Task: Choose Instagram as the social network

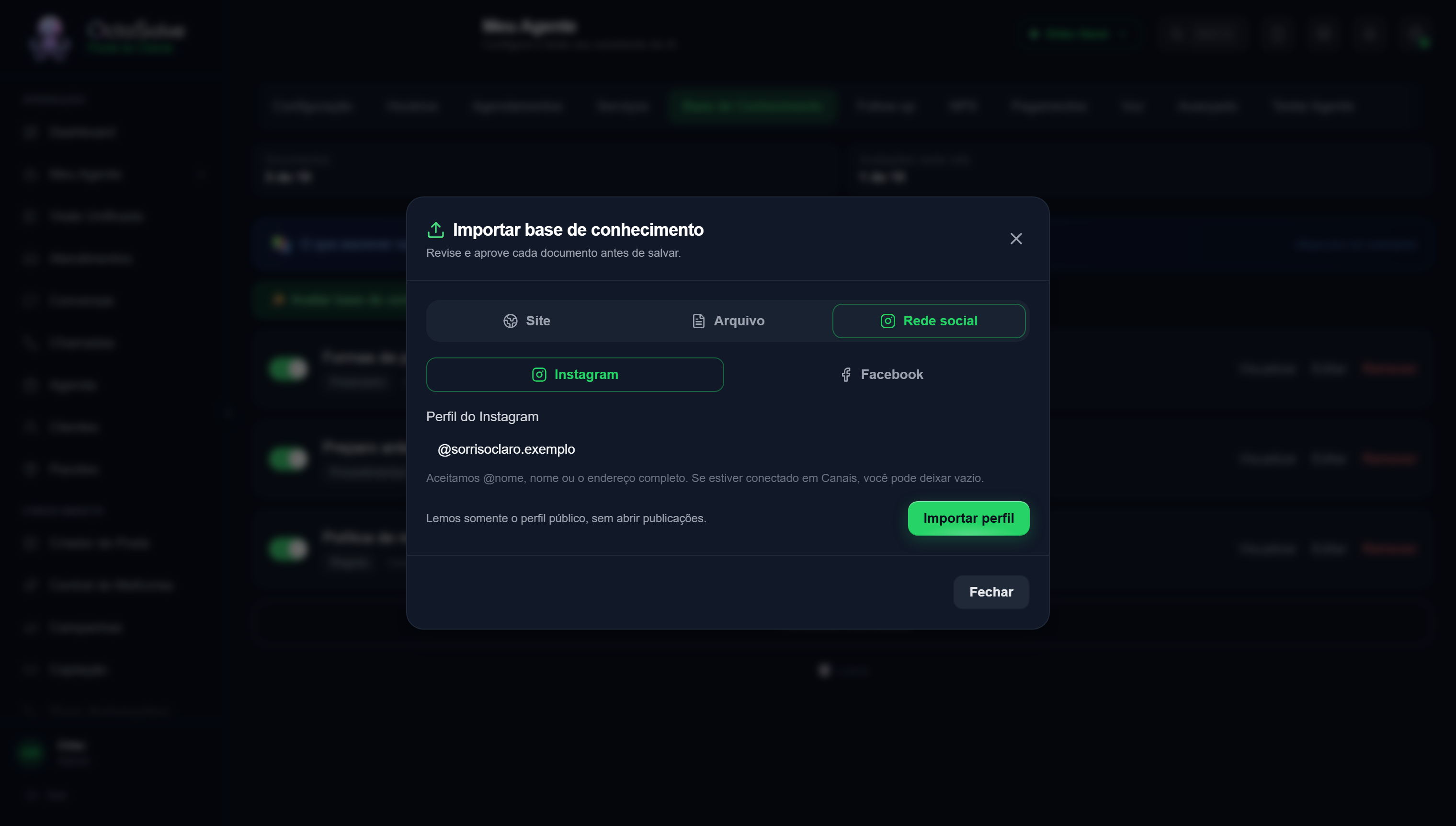Action: pos(575,374)
